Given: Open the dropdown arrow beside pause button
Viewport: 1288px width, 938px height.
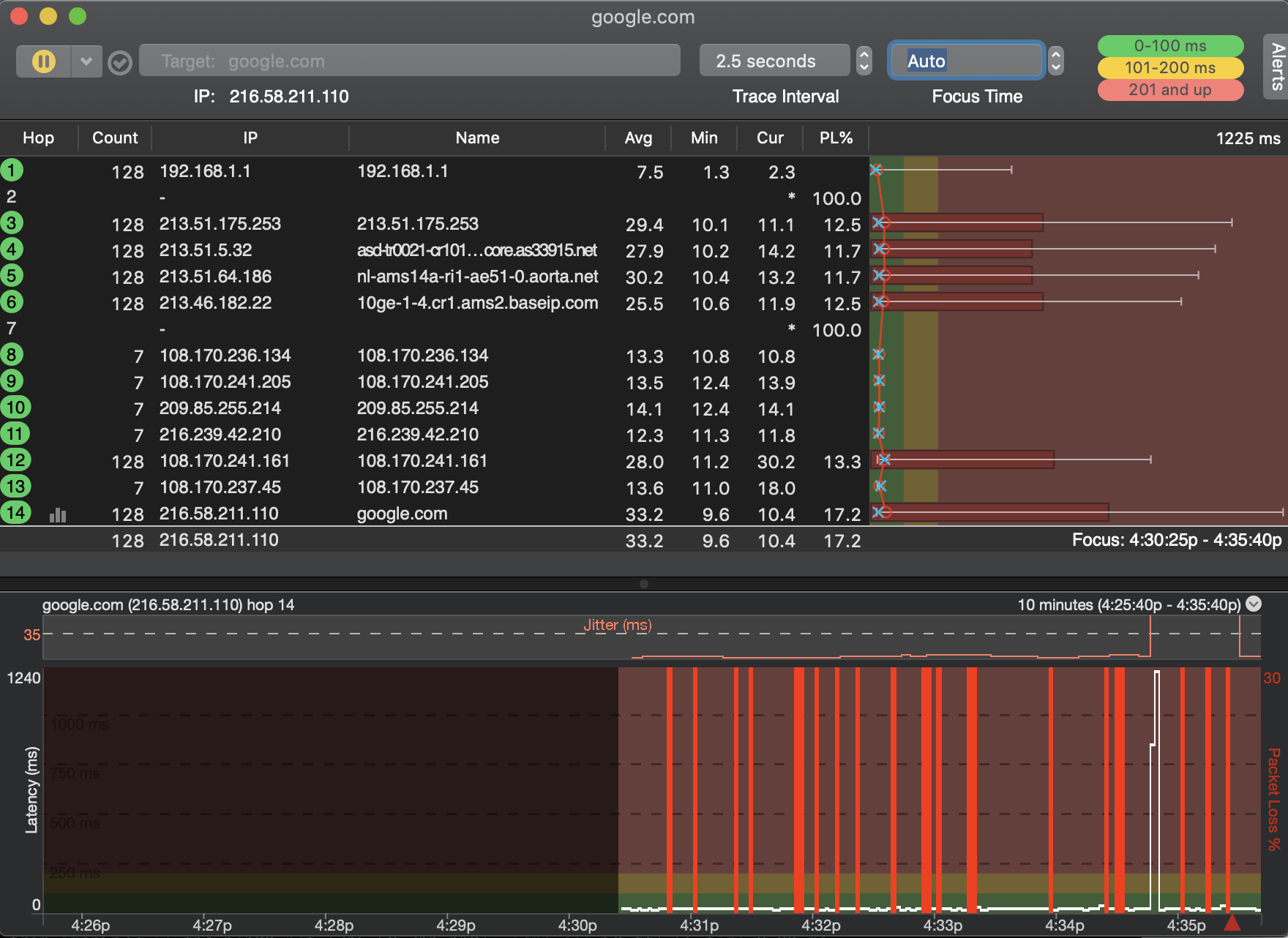Looking at the screenshot, I should 86,61.
